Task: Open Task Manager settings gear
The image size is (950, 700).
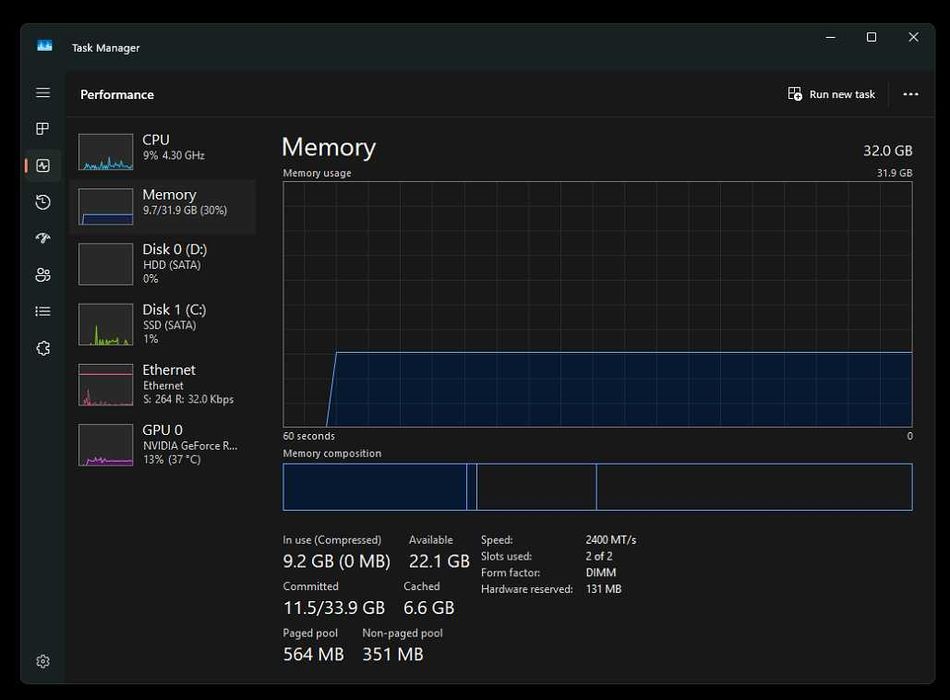Action: coord(43,661)
